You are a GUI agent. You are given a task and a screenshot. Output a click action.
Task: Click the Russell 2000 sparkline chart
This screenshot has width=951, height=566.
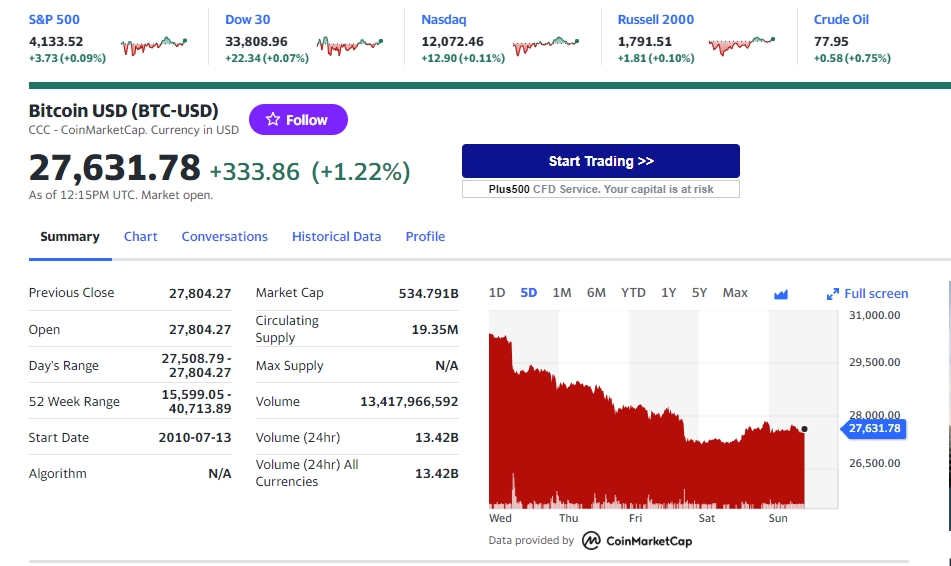pyautogui.click(x=742, y=45)
